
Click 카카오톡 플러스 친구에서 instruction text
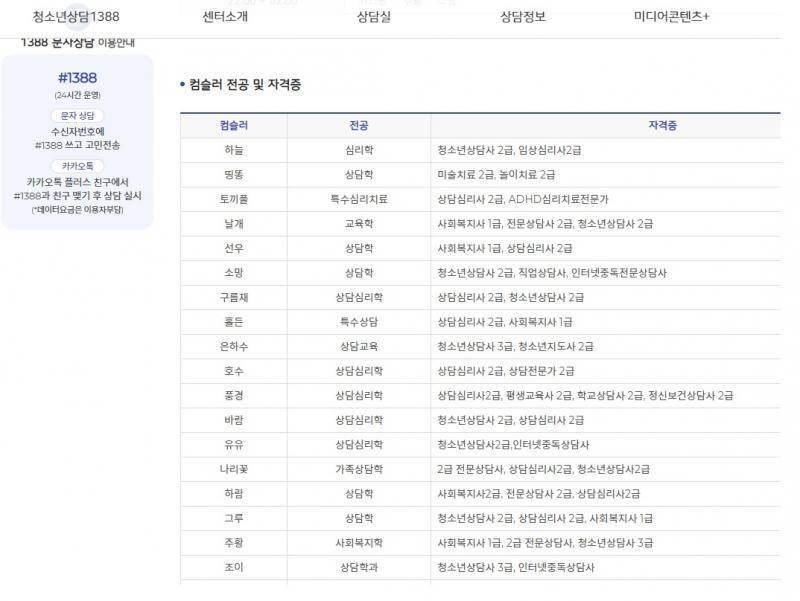click(x=78, y=182)
